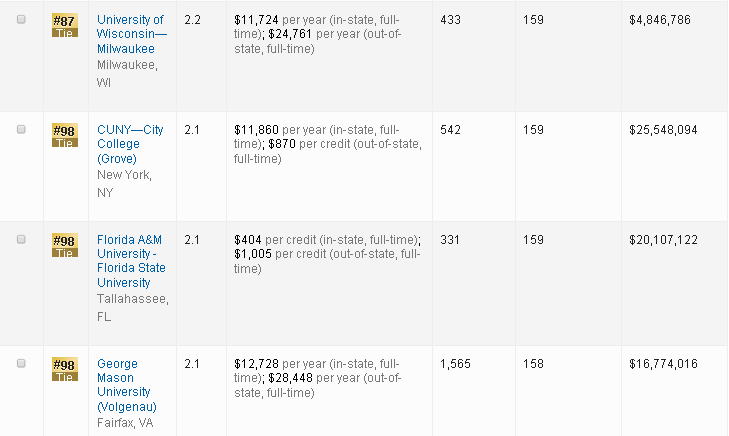The width and height of the screenshot is (729, 436).
Task: Click Florida A&M's #98 Tie rank badge
Action: coord(64,245)
